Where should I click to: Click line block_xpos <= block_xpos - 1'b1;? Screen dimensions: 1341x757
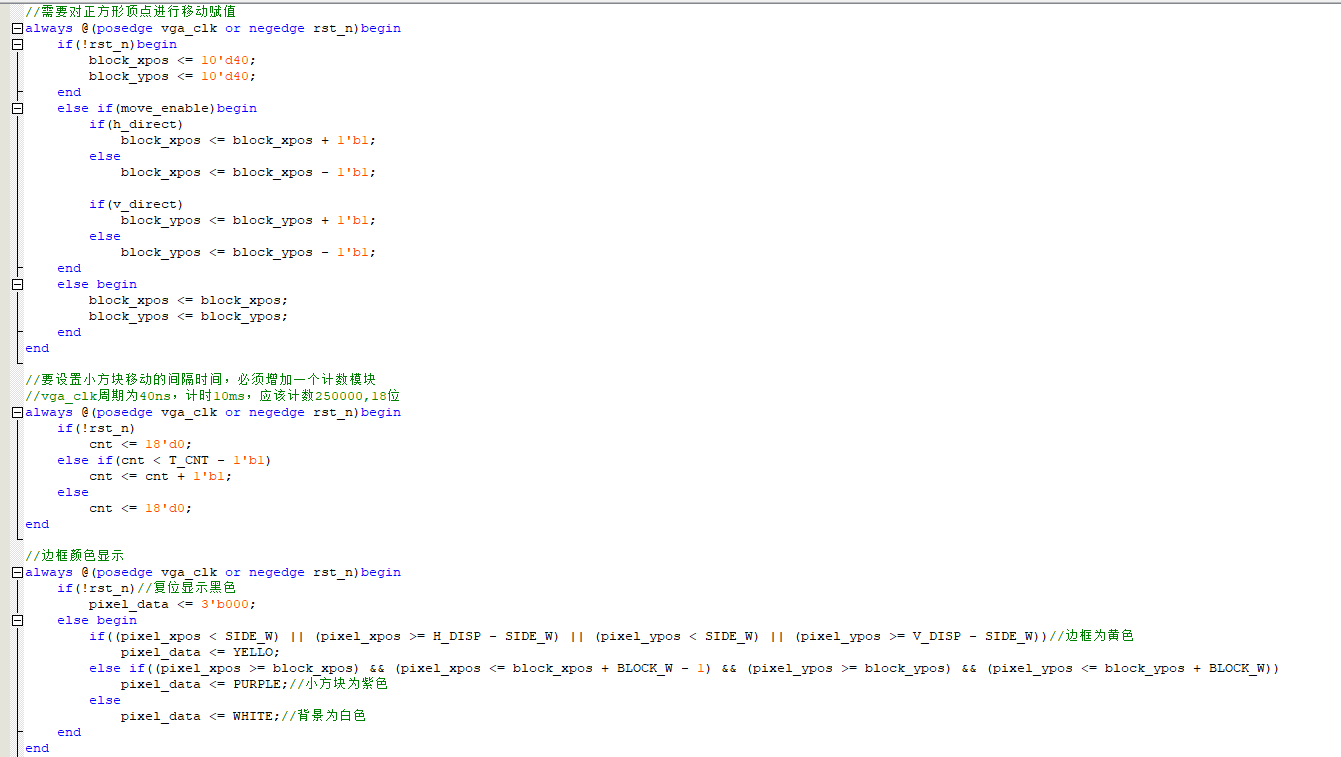pos(248,172)
